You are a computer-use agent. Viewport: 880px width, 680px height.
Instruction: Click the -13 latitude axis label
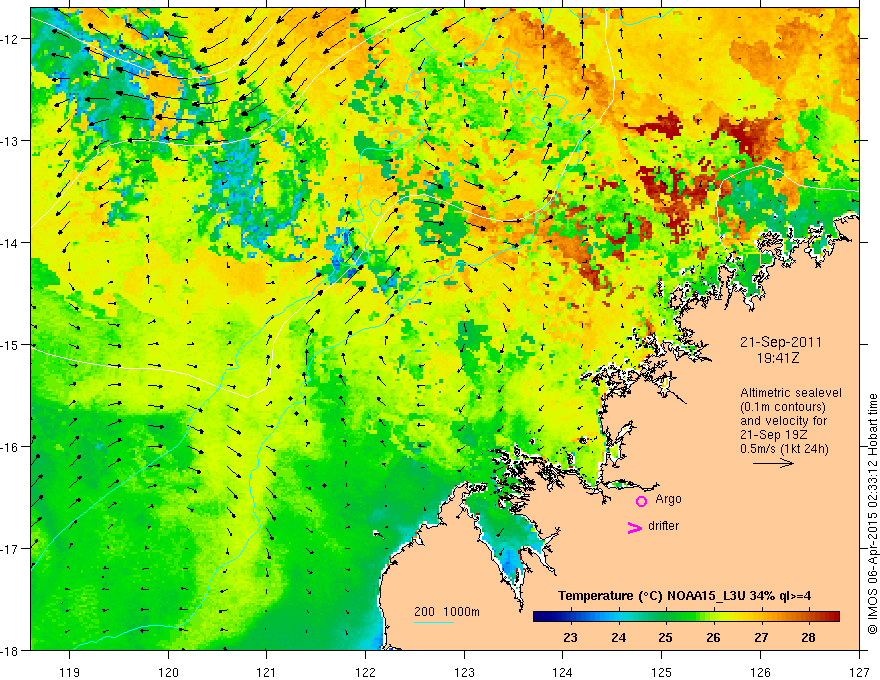click(11, 141)
